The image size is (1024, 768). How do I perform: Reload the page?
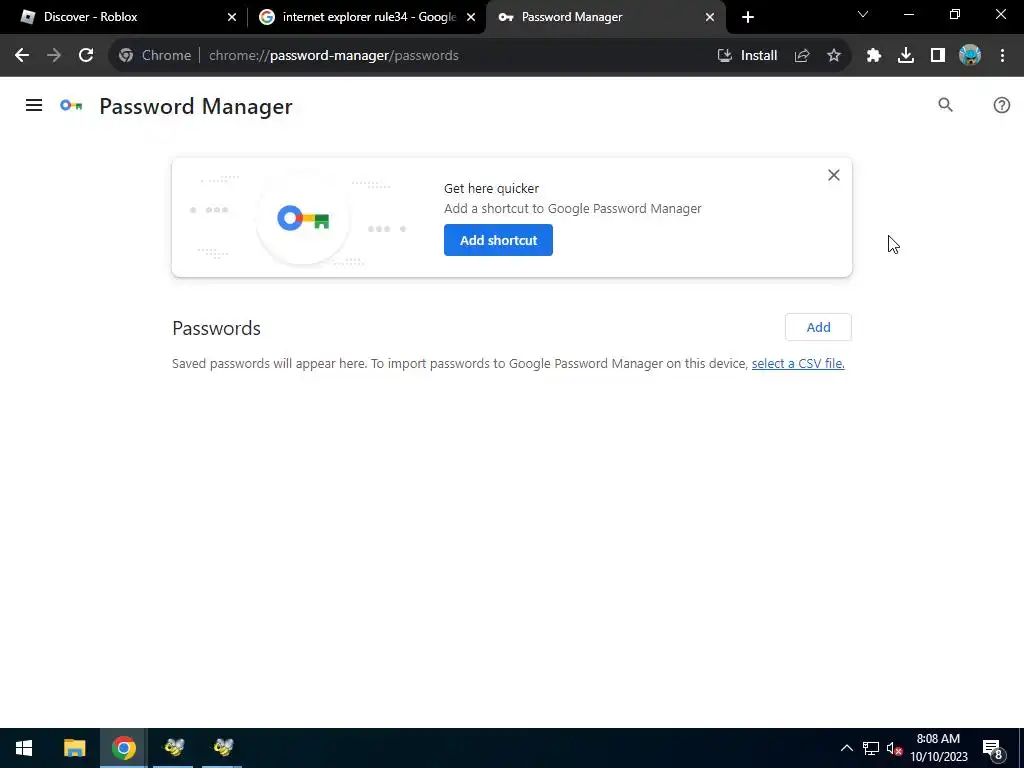[86, 56]
